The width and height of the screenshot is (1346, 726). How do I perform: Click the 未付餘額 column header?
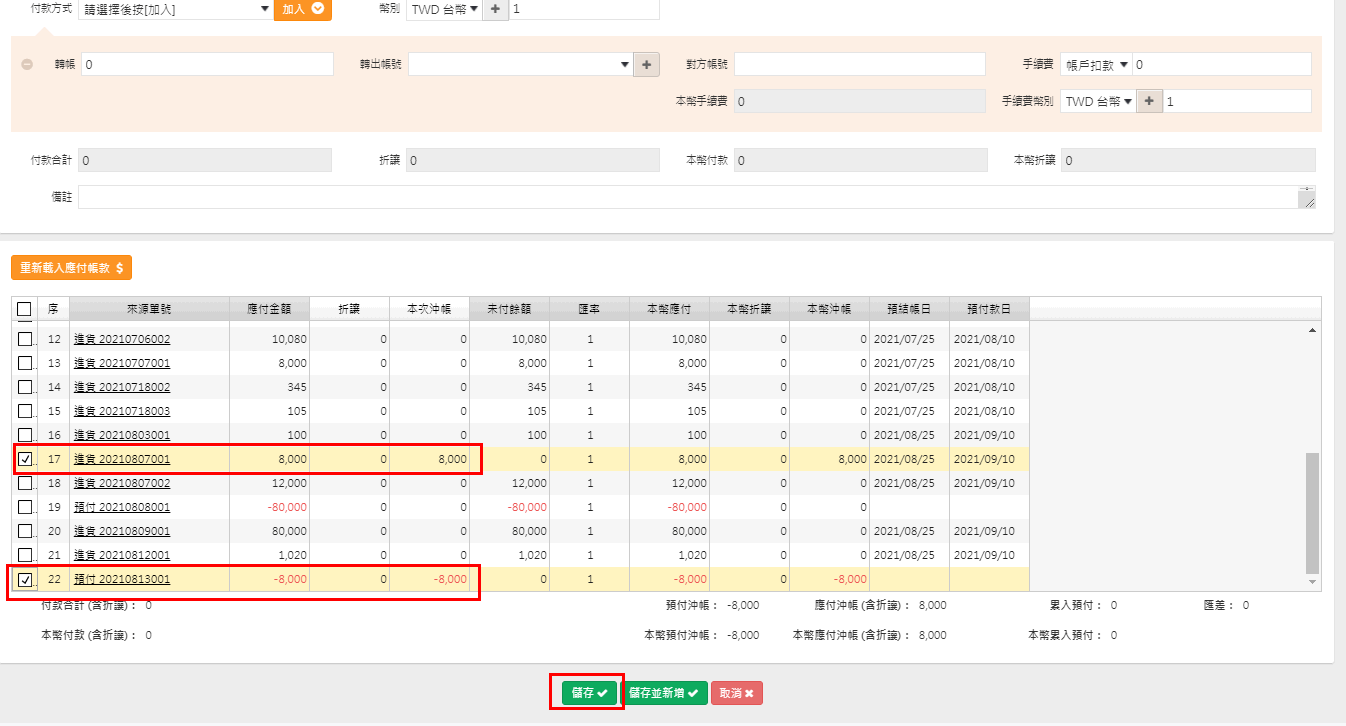point(509,309)
